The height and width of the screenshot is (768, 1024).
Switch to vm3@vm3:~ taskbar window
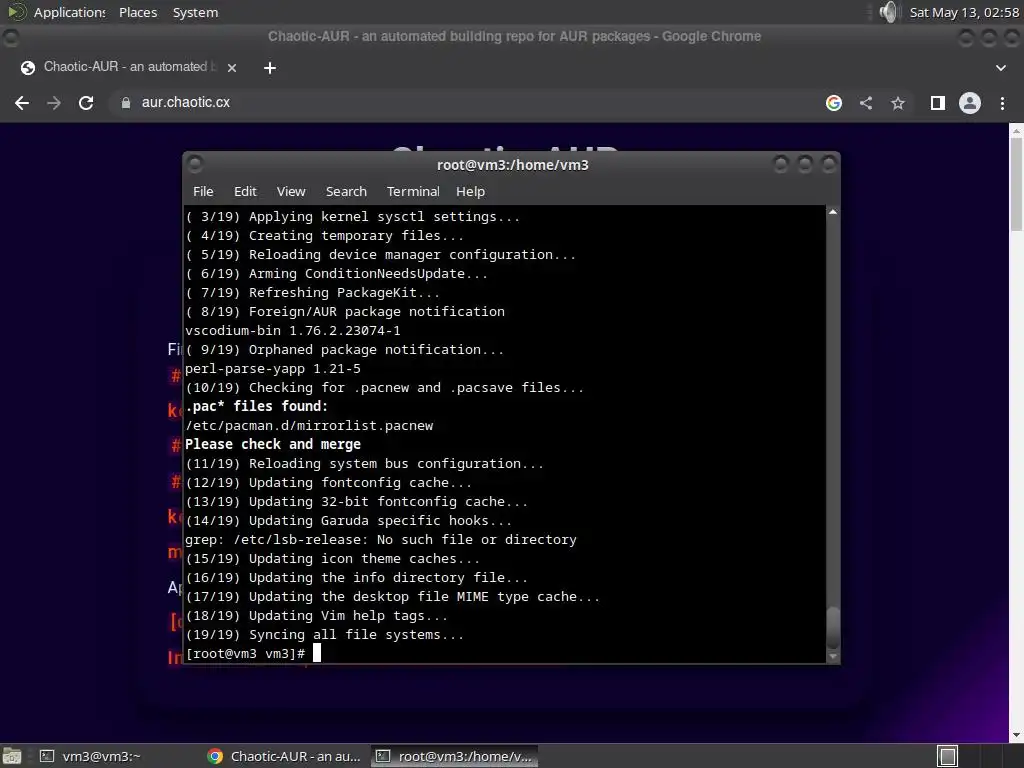point(90,756)
